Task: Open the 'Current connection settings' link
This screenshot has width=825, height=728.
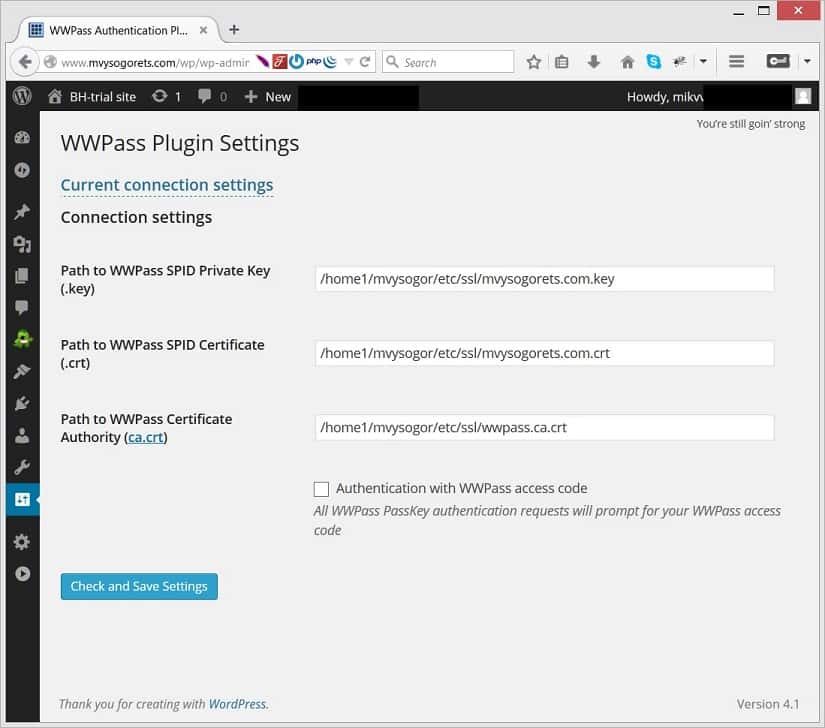Action: pyautogui.click(x=166, y=185)
